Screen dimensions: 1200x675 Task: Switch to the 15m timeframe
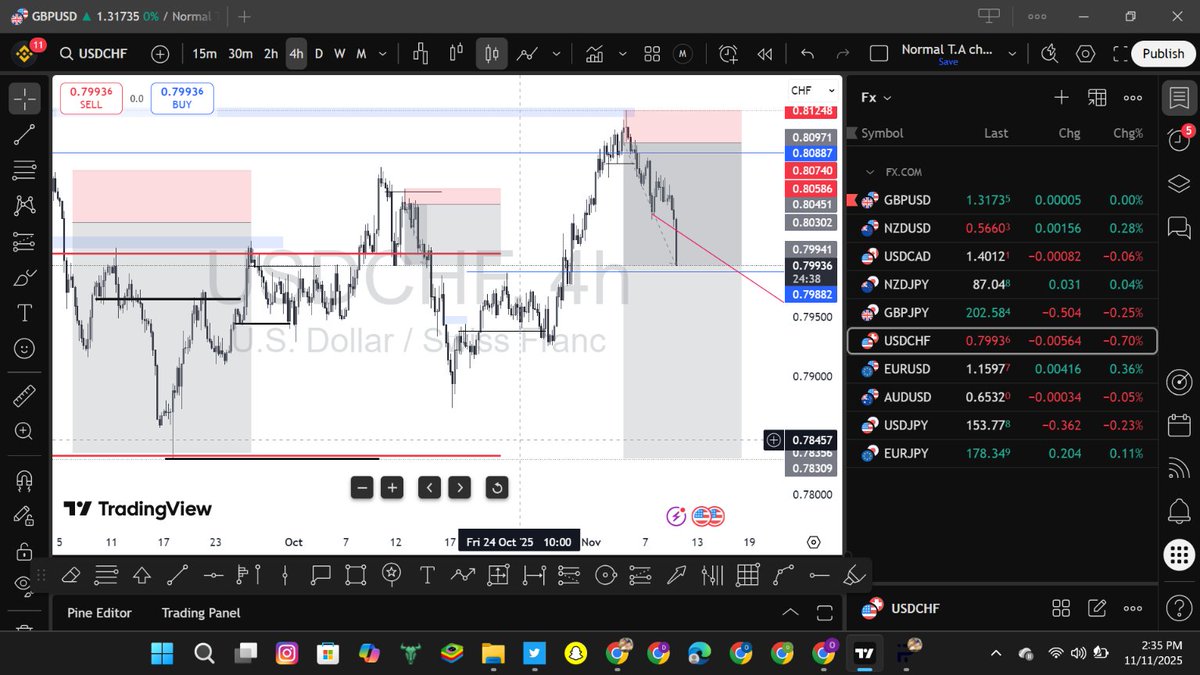pos(204,54)
